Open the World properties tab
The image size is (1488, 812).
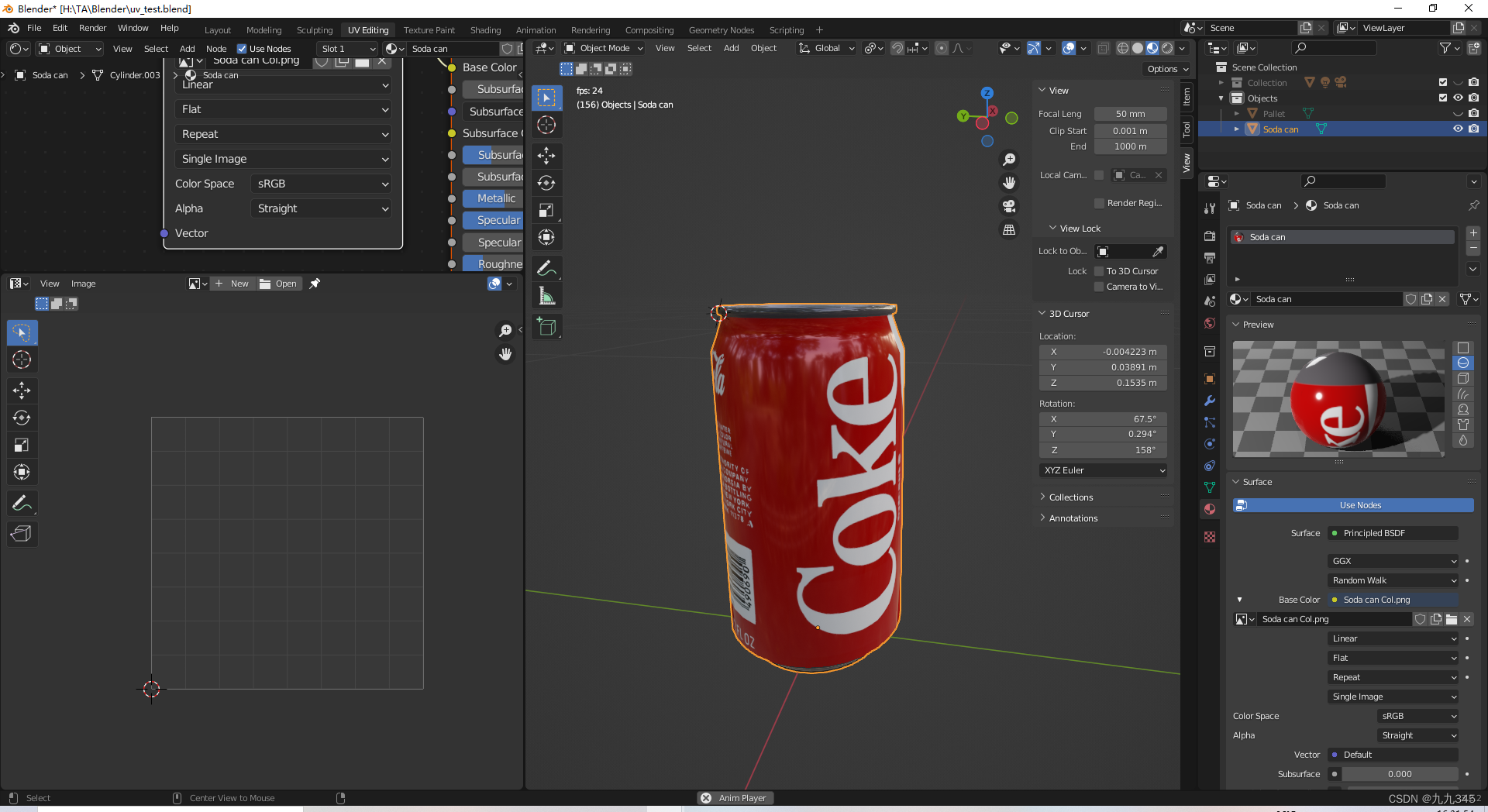[1210, 323]
